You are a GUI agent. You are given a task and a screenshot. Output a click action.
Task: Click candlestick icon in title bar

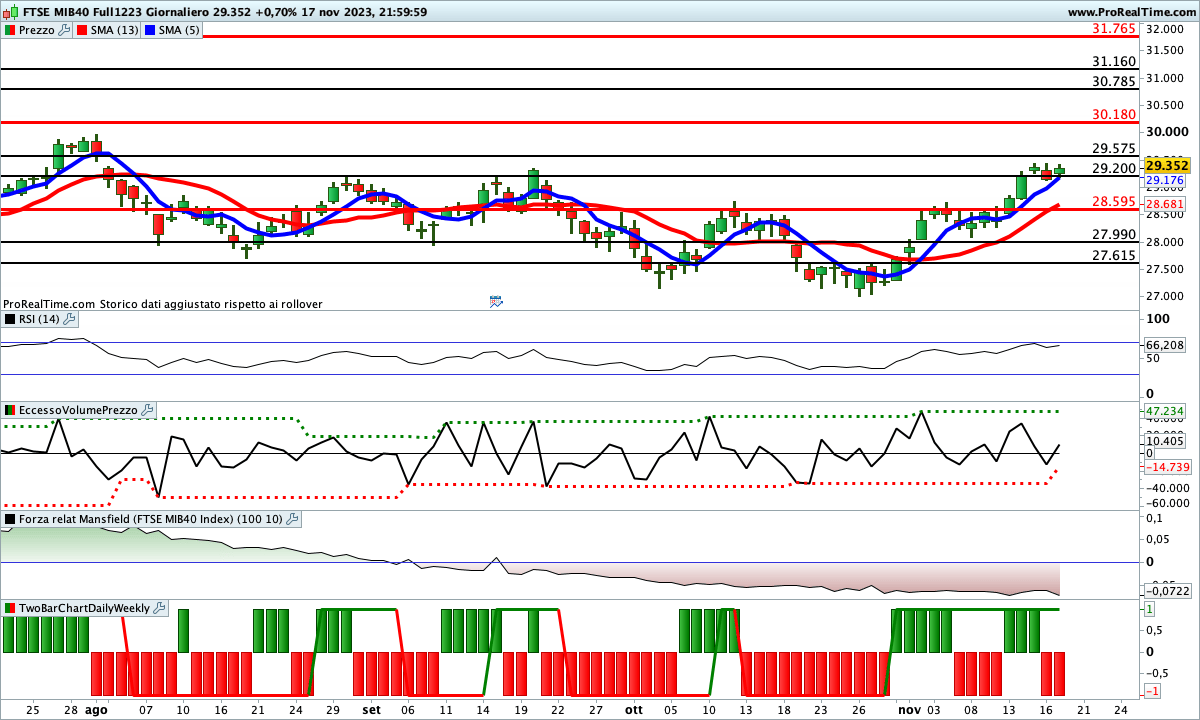9,12
